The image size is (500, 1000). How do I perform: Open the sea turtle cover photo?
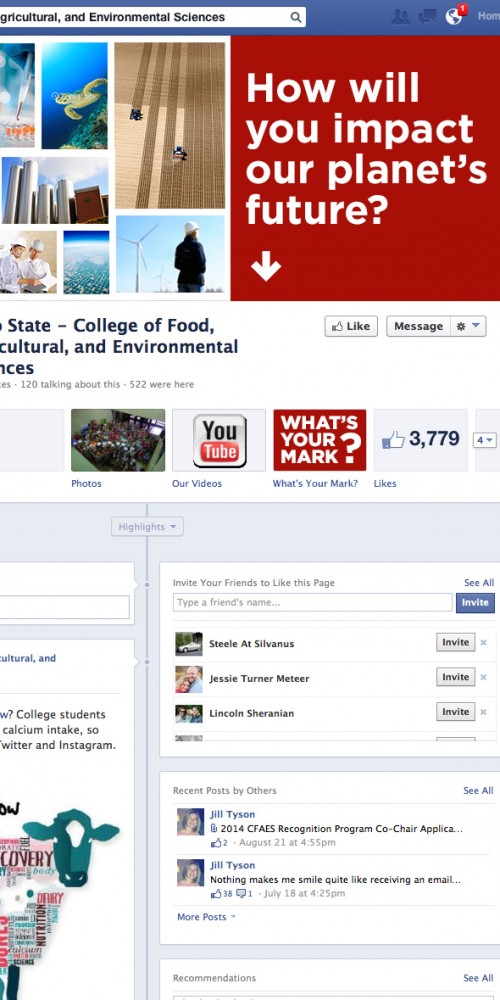pos(75,96)
